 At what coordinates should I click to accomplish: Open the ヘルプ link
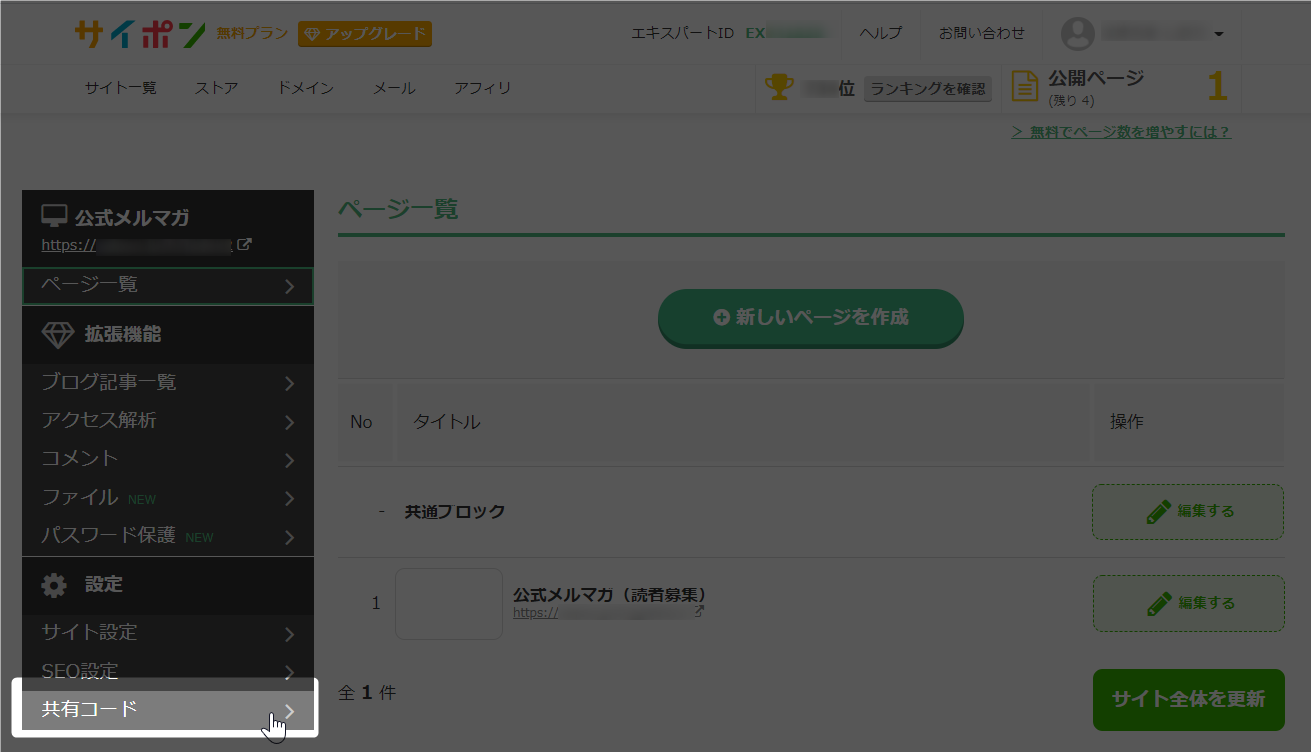[880, 33]
